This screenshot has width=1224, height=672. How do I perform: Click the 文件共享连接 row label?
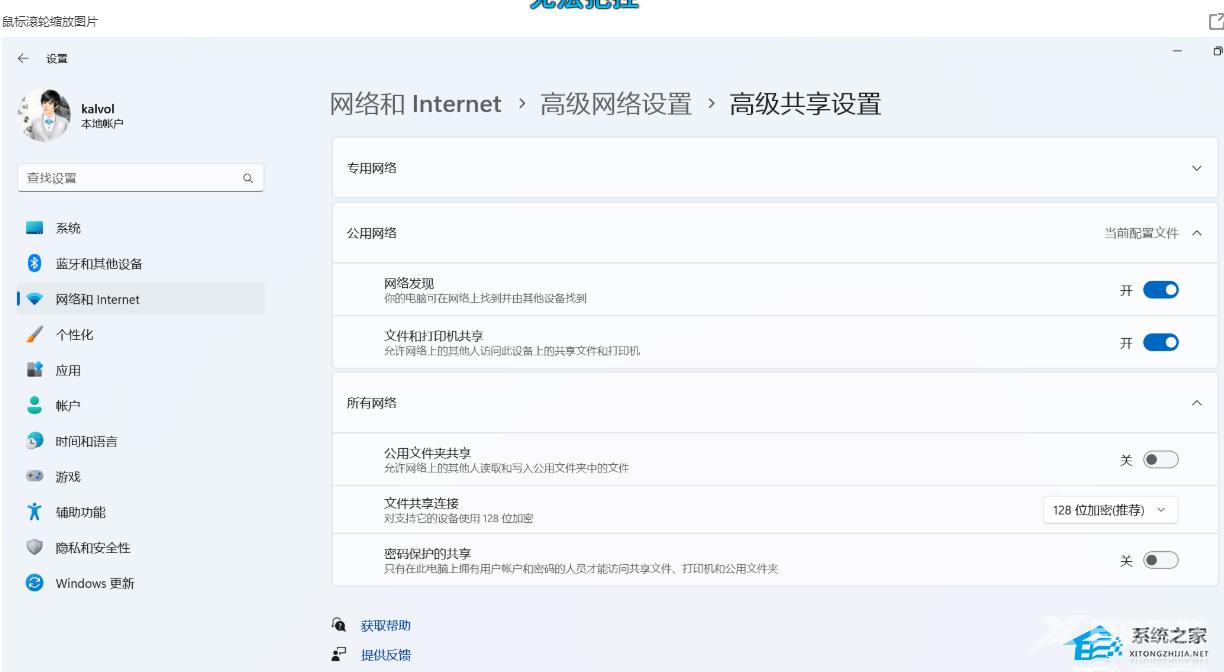(x=421, y=503)
